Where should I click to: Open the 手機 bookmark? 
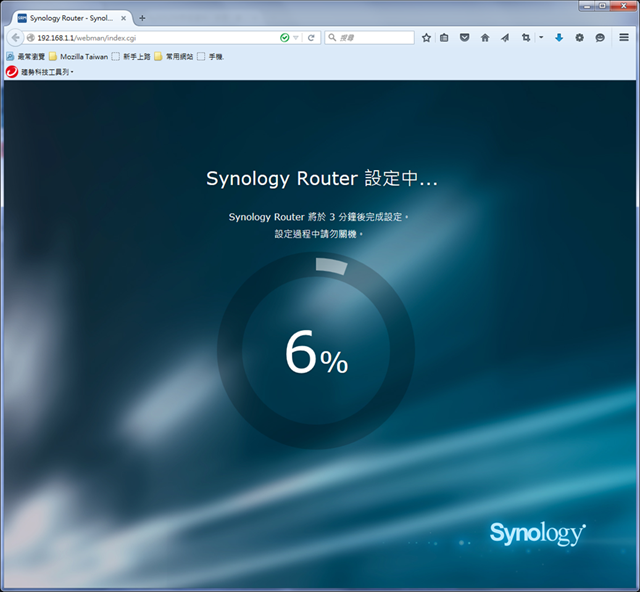[x=211, y=57]
